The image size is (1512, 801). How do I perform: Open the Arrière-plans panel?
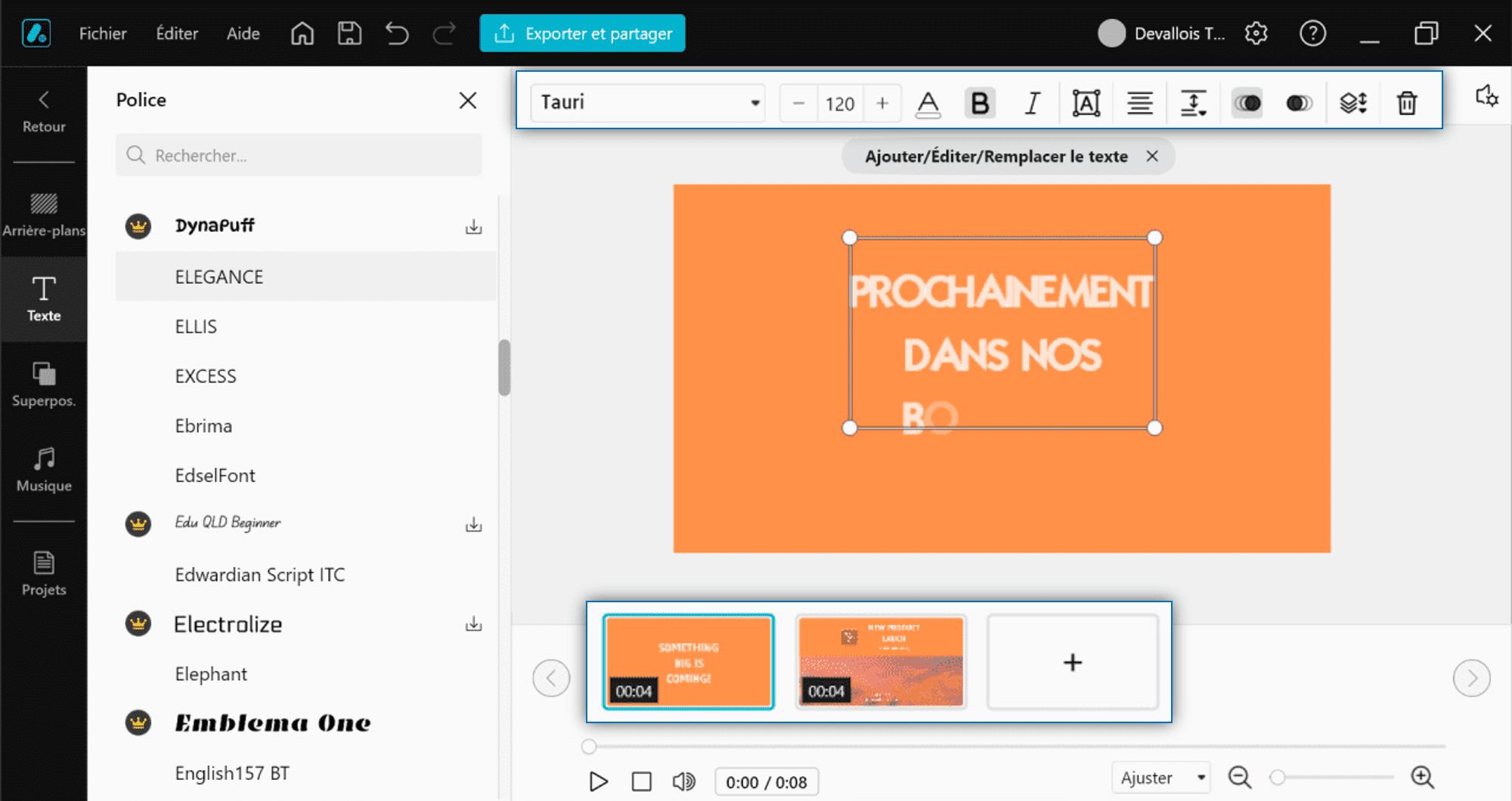pyautogui.click(x=44, y=215)
